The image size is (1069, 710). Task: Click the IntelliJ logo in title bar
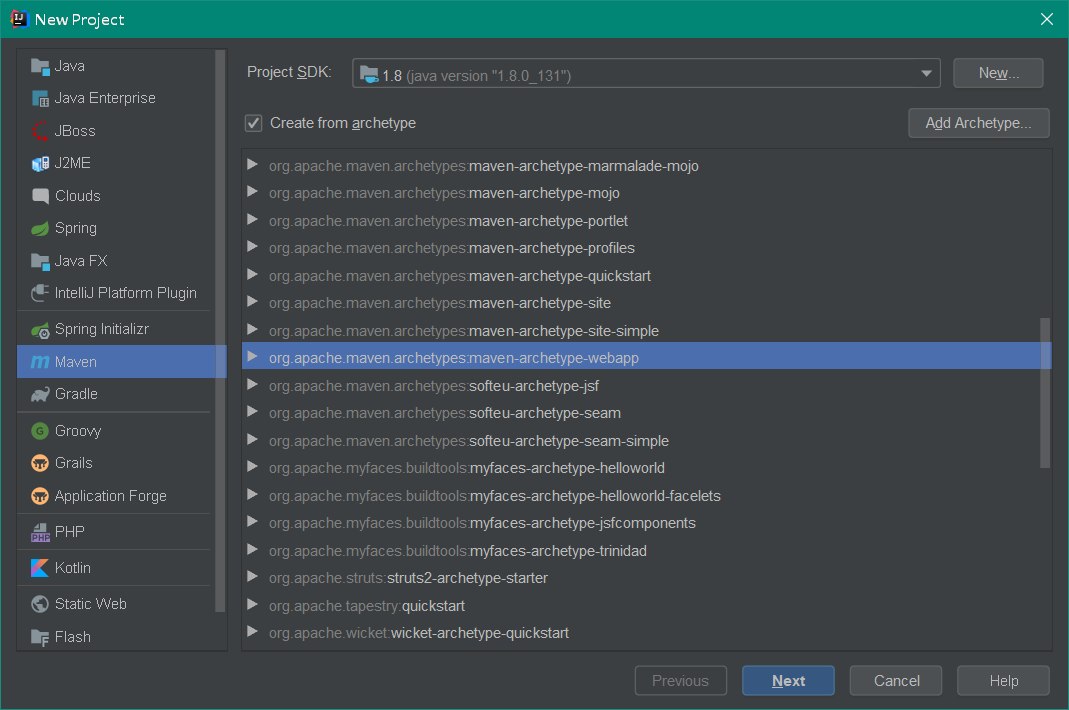point(19,19)
